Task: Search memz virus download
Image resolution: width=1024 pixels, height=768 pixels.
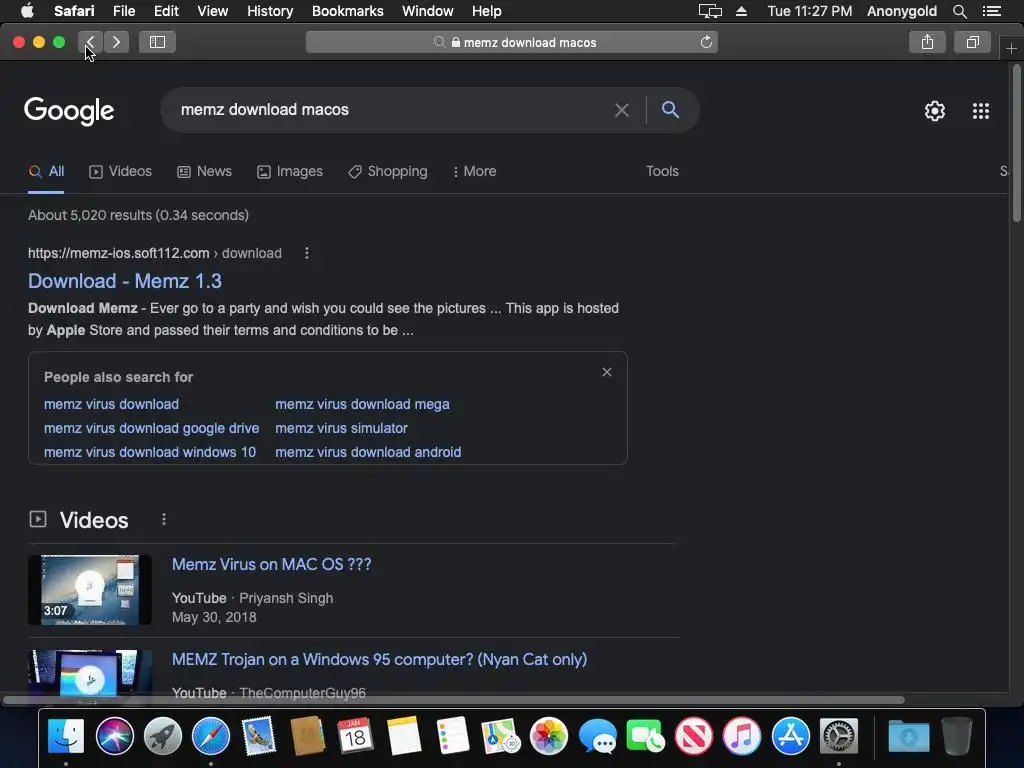Action: point(111,404)
